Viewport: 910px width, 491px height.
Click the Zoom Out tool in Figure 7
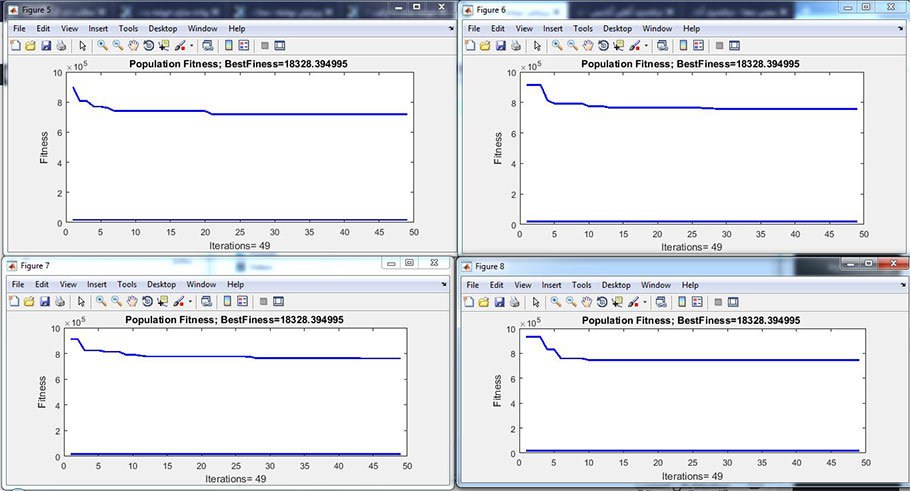[117, 301]
